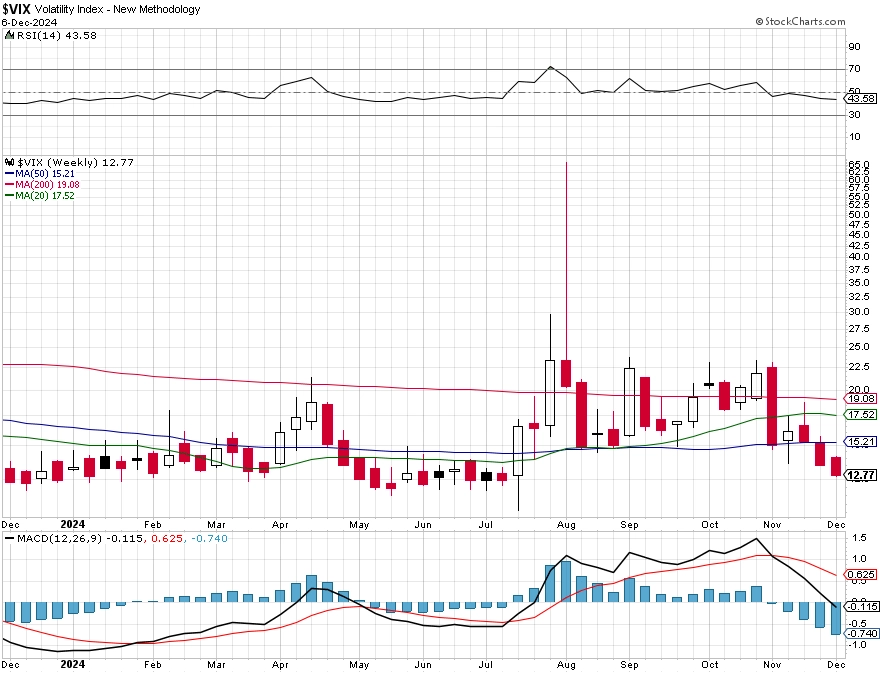The image size is (880, 673).
Task: Click the 12.77 last price tag
Action: [860, 475]
